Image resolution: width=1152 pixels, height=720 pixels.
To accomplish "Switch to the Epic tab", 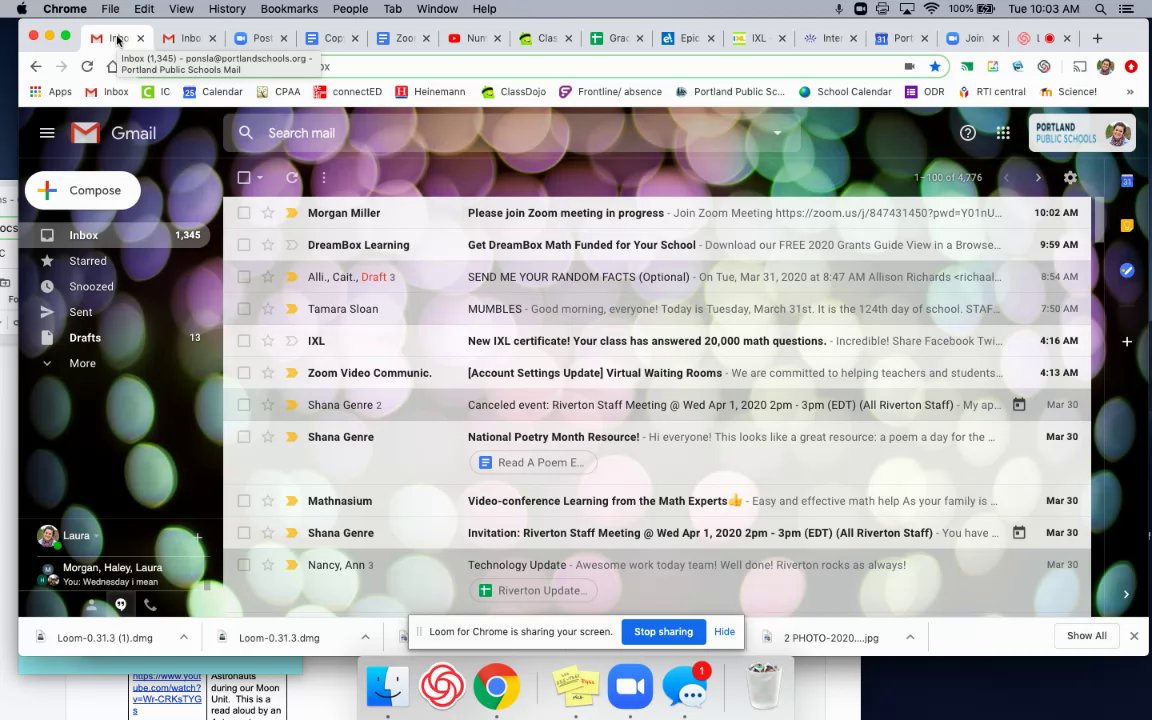I will tap(688, 38).
